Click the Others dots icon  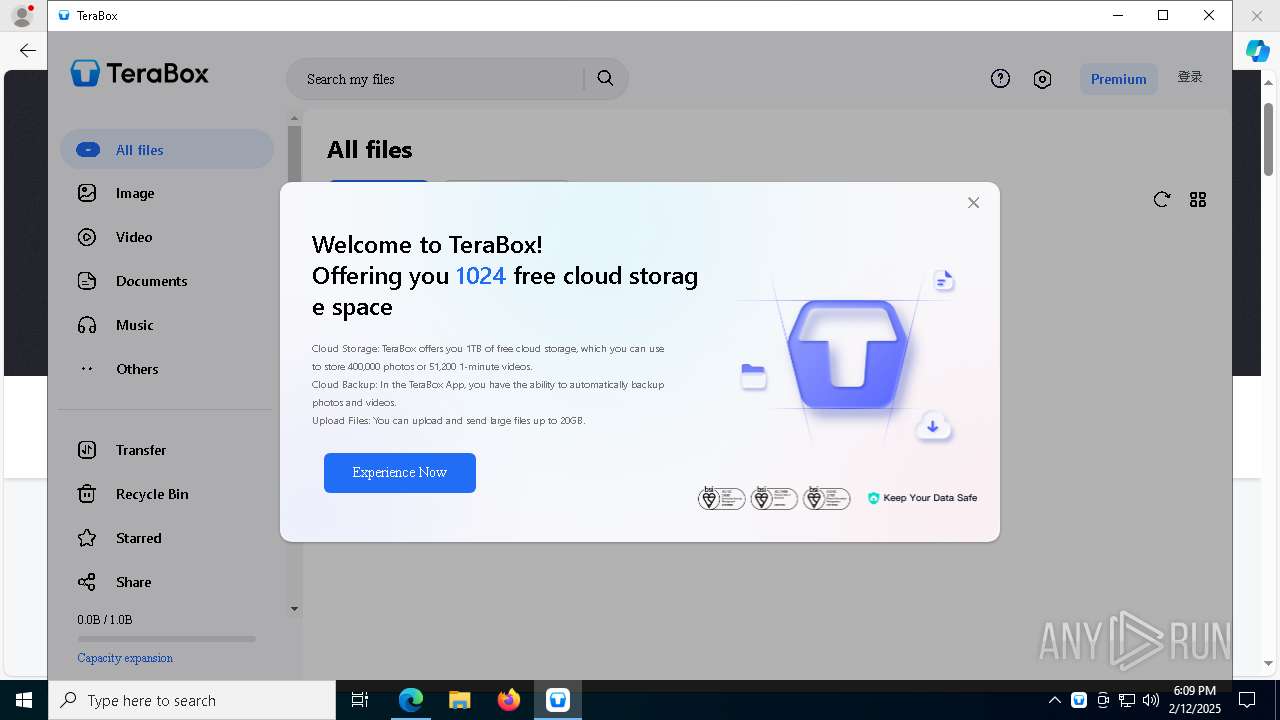coord(87,369)
